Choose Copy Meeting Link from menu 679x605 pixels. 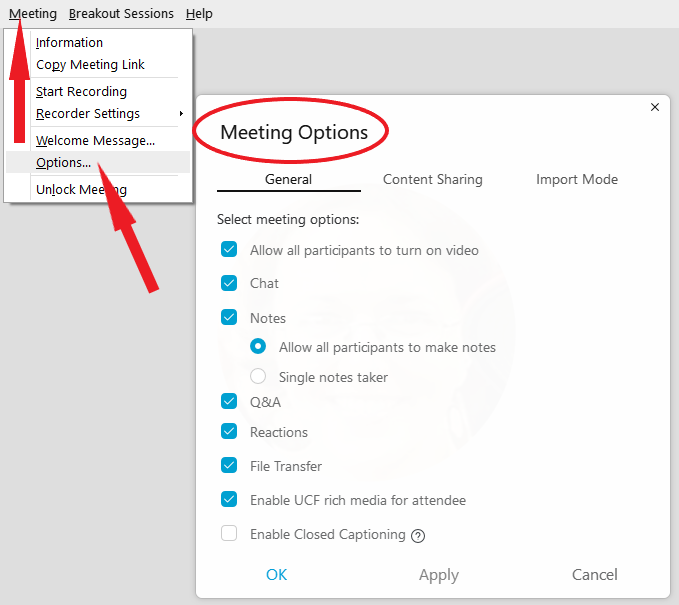coord(90,65)
